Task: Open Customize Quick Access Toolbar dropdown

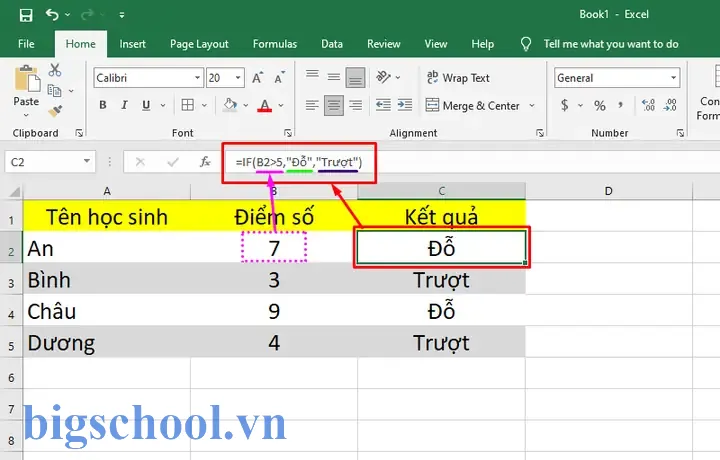Action: tap(122, 15)
